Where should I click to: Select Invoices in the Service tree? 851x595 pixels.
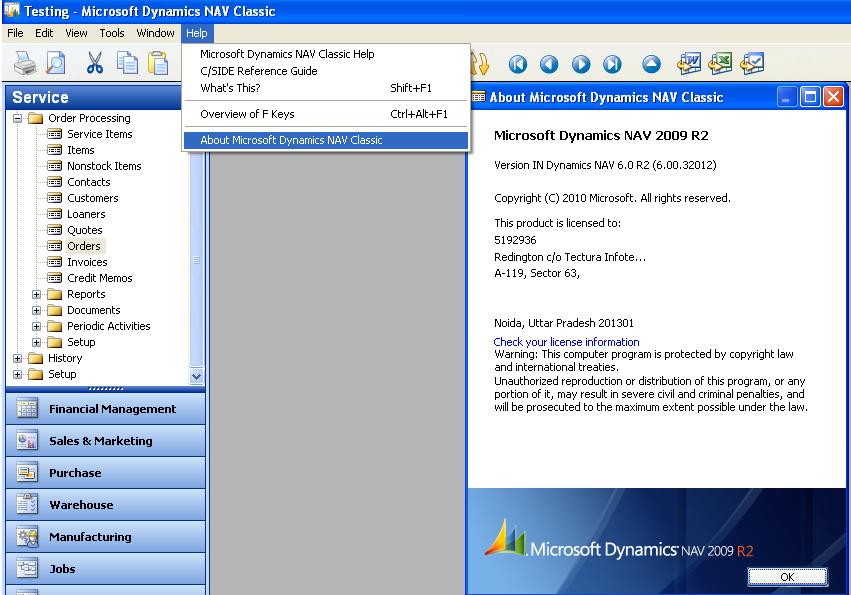click(87, 262)
